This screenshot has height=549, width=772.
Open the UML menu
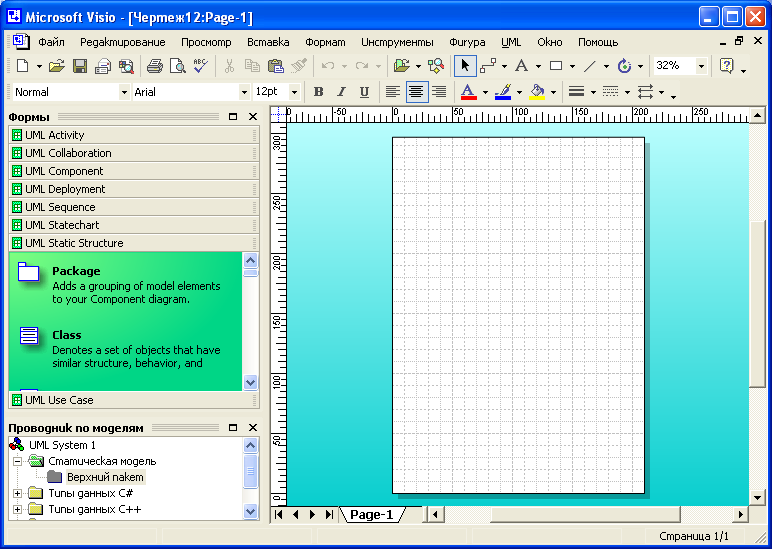pyautogui.click(x=511, y=42)
